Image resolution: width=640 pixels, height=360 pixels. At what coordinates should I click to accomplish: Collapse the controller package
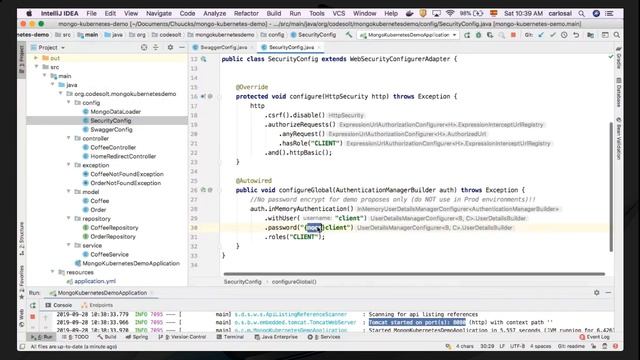[x=69, y=138]
